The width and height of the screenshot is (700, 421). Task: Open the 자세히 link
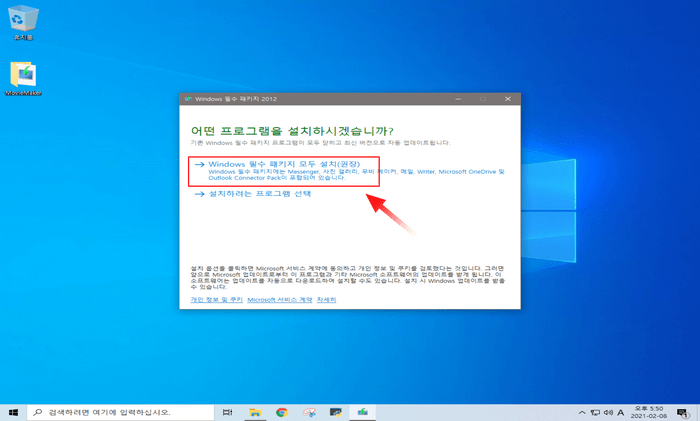tap(326, 300)
